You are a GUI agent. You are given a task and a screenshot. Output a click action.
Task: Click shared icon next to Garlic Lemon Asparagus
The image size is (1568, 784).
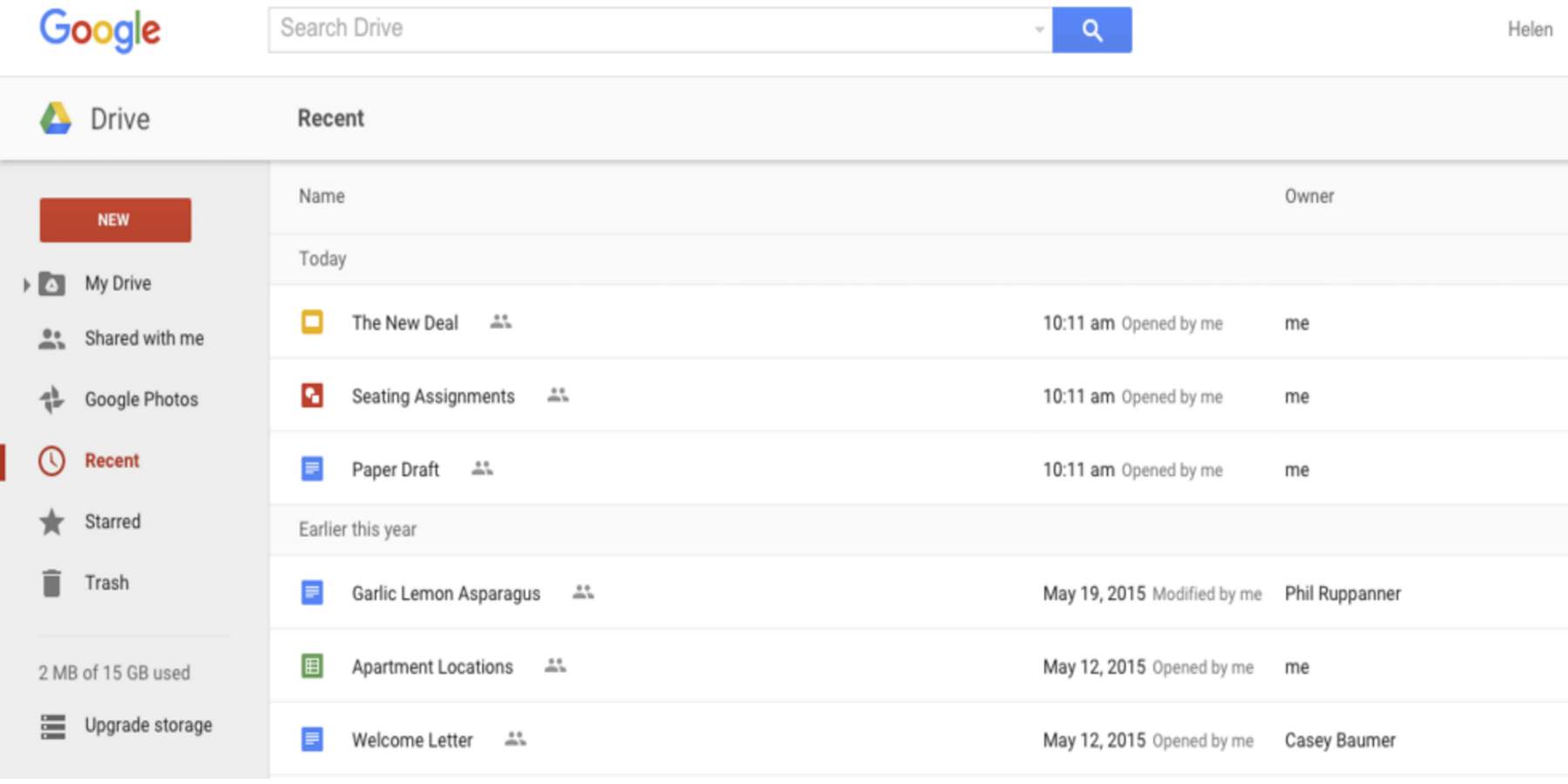583,592
